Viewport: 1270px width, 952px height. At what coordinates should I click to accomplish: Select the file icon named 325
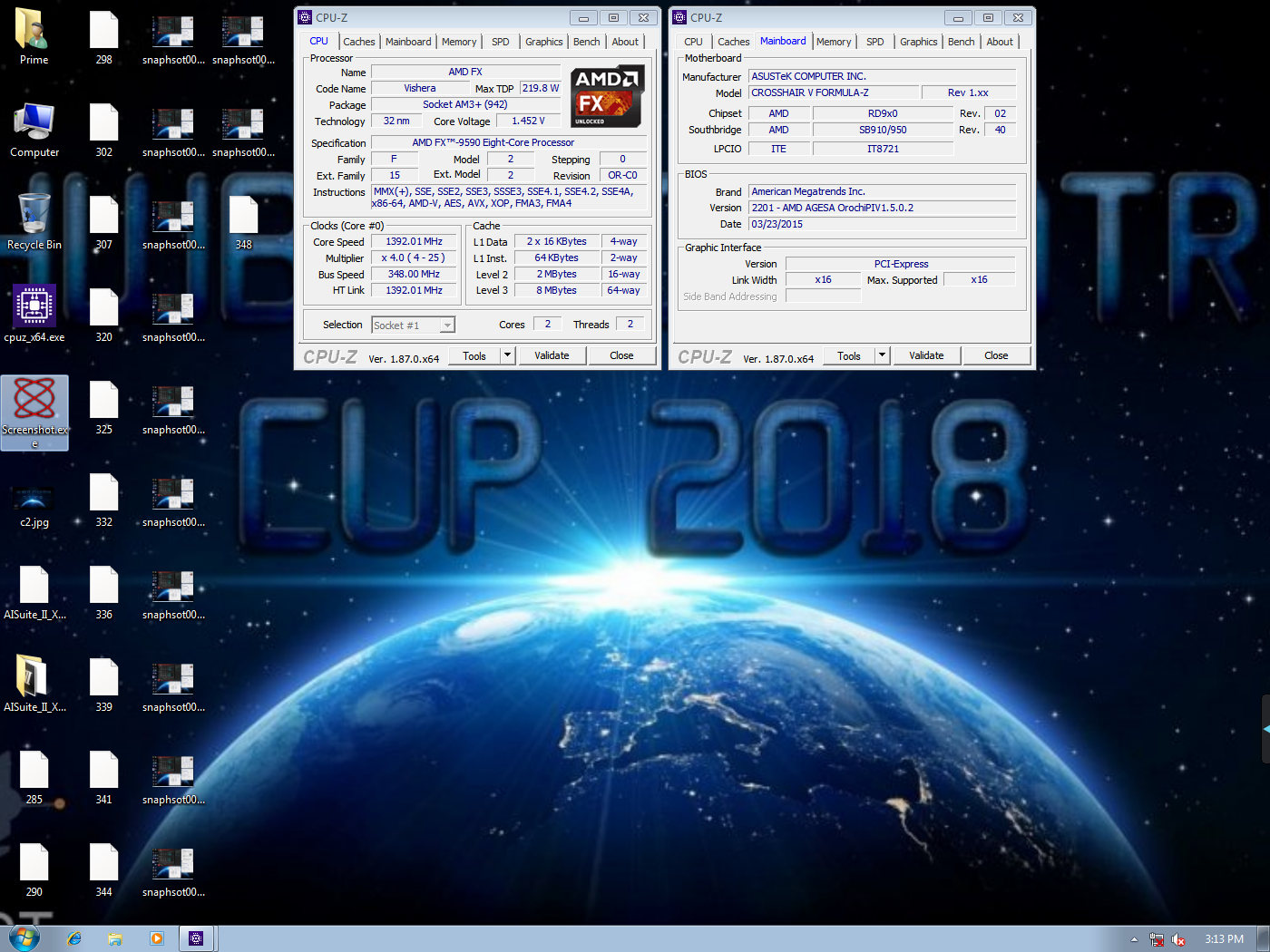coord(104,406)
